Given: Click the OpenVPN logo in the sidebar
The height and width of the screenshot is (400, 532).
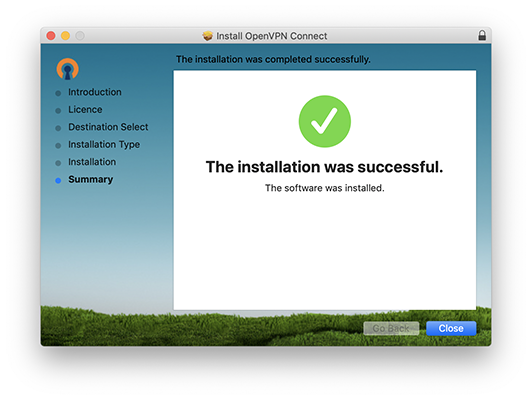Looking at the screenshot, I should (68, 69).
